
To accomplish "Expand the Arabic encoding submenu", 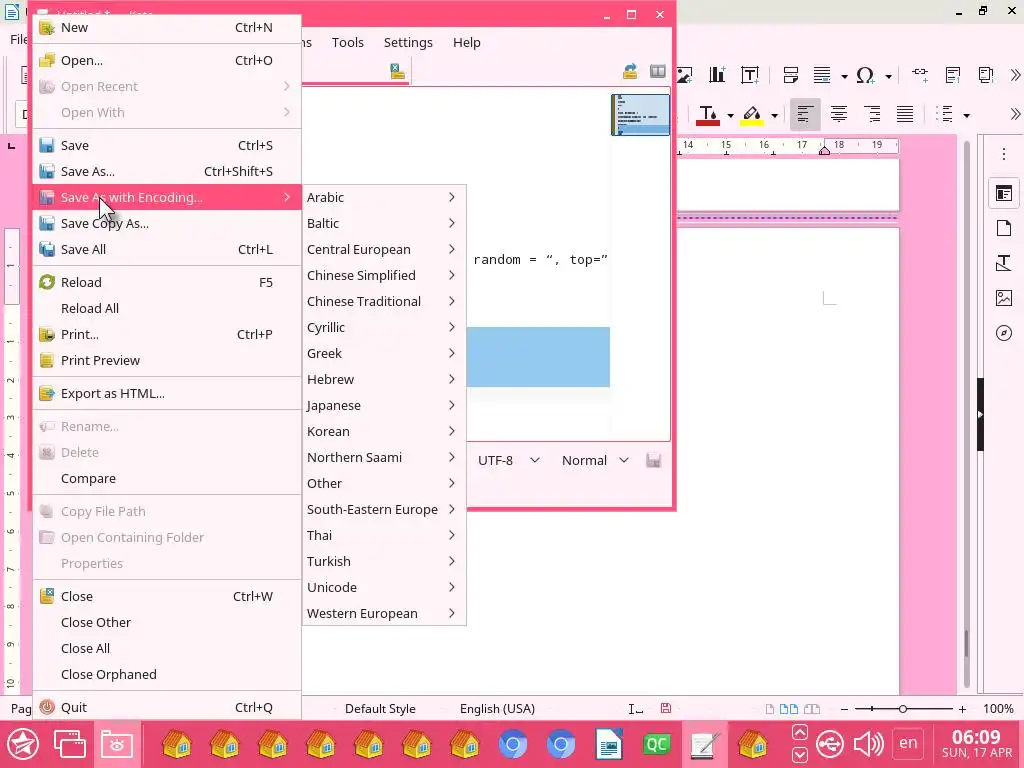I will pyautogui.click(x=383, y=197).
